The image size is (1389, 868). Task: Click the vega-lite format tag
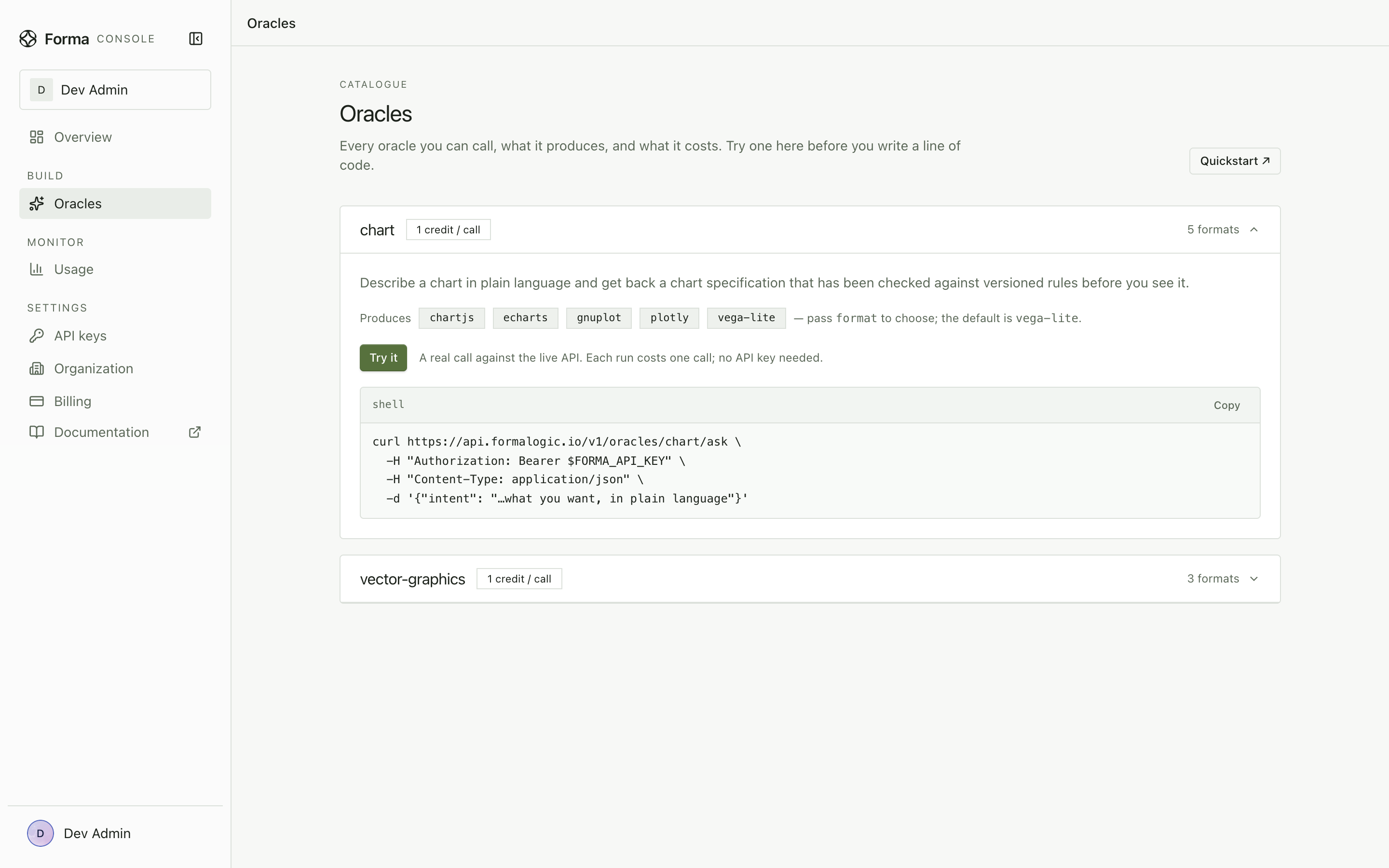(x=746, y=318)
